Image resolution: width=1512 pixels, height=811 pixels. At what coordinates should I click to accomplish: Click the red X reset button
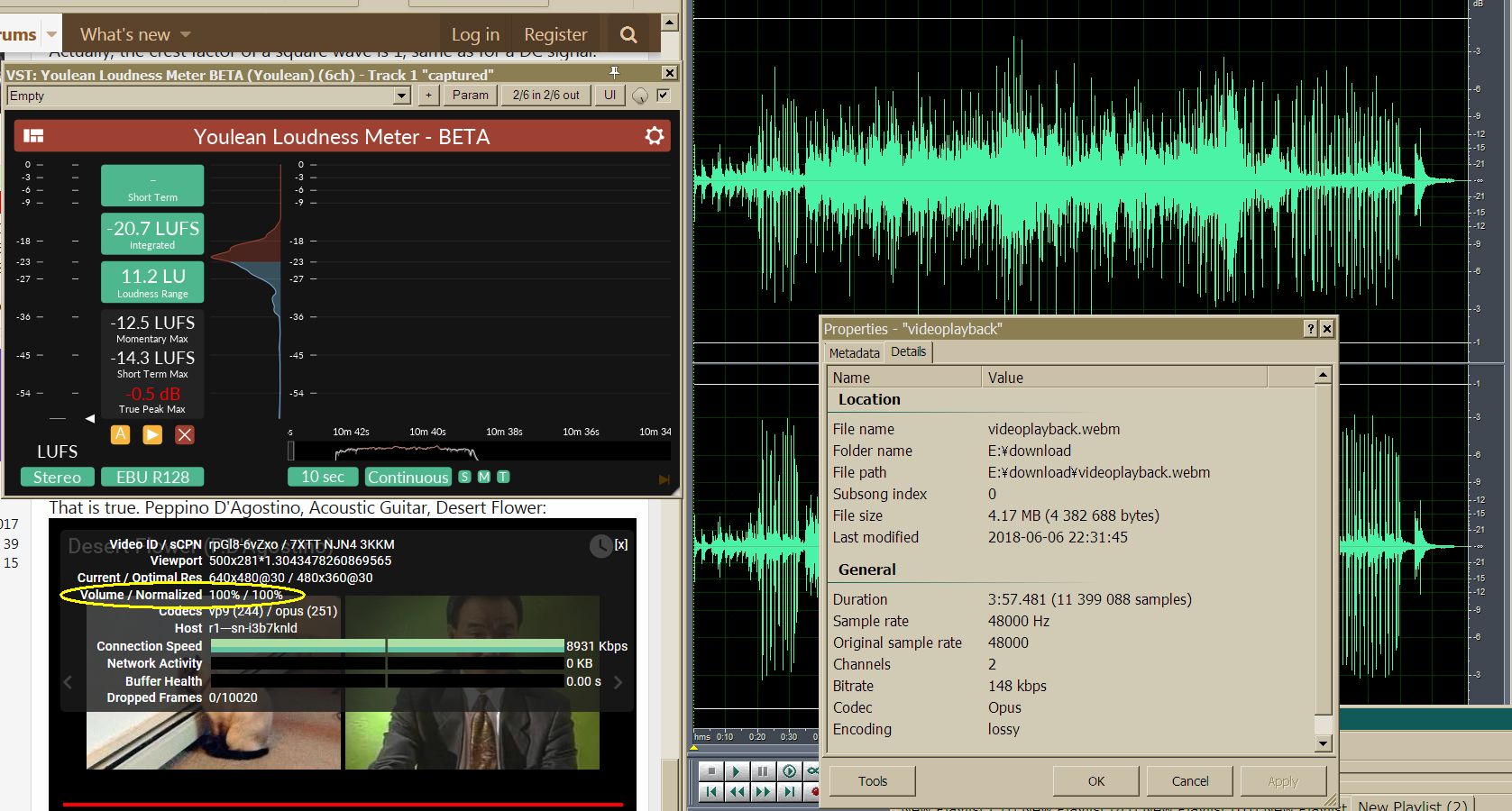click(x=185, y=435)
